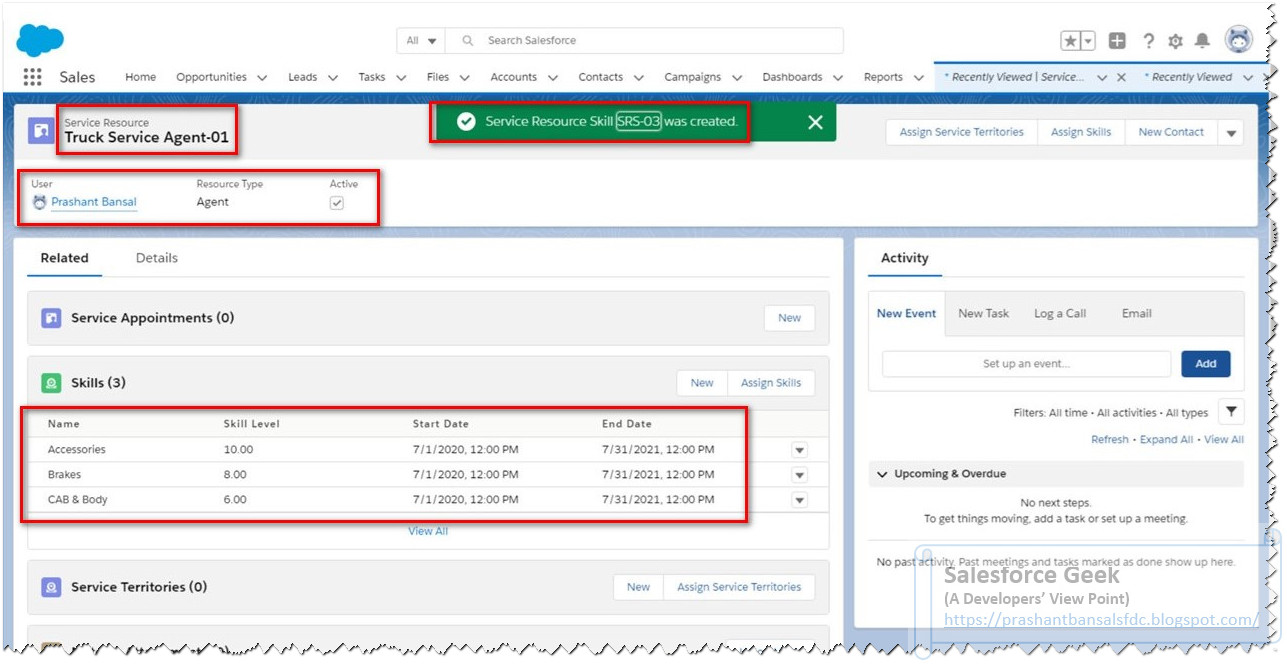This screenshot has height=664, width=1287.
Task: Click Assign Service Territories in related list
Action: pyautogui.click(x=739, y=587)
